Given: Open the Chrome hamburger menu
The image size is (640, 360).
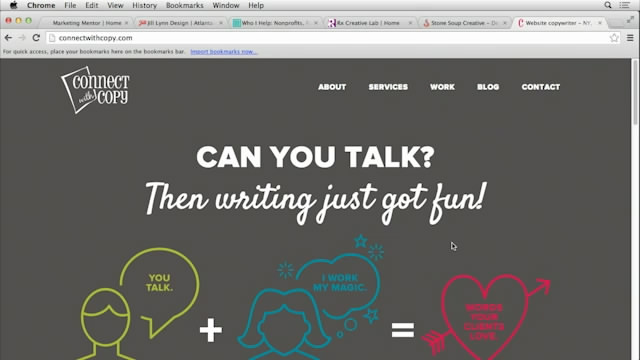Looking at the screenshot, I should (x=630, y=38).
